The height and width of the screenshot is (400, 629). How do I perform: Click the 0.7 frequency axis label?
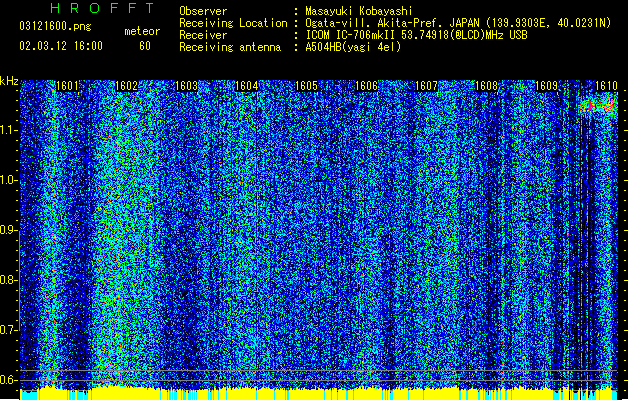(9, 330)
